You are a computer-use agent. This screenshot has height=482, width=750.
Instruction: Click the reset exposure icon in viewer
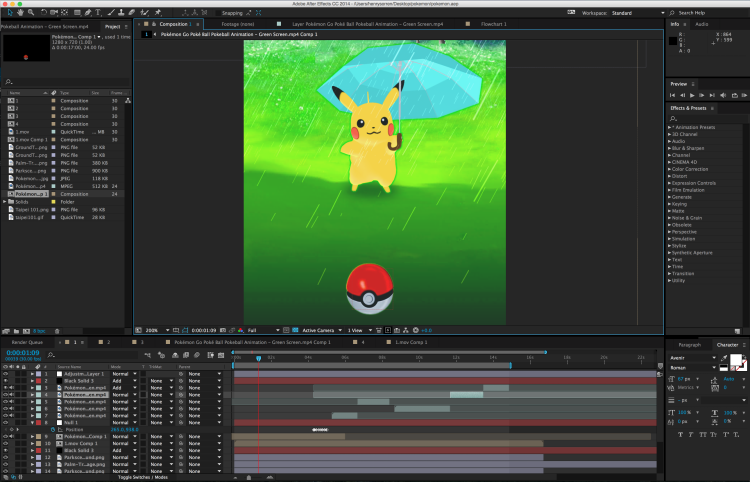(416, 330)
